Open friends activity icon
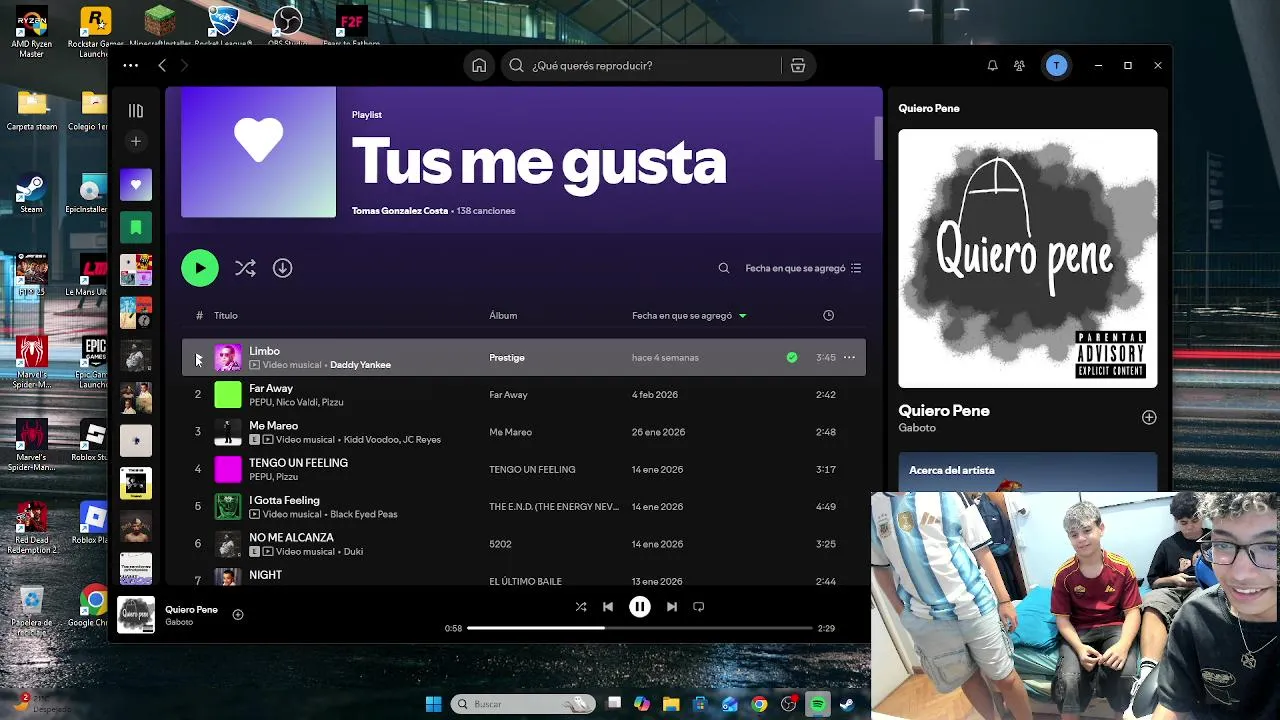 point(1019,65)
